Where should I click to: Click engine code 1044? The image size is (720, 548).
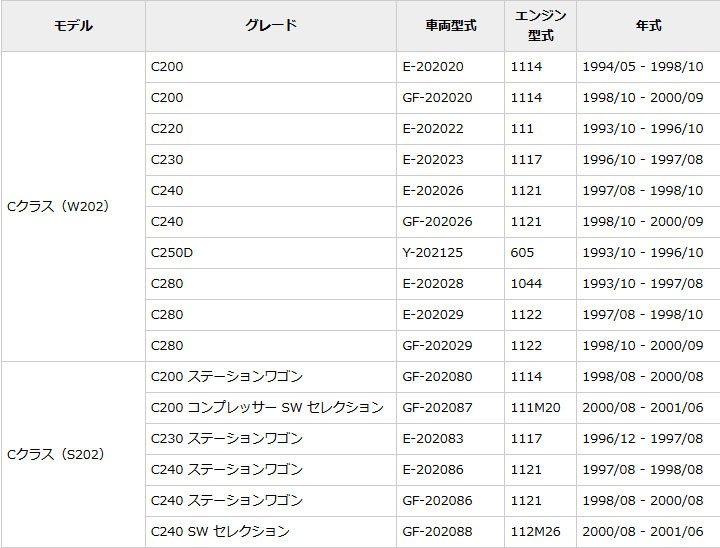[526, 284]
